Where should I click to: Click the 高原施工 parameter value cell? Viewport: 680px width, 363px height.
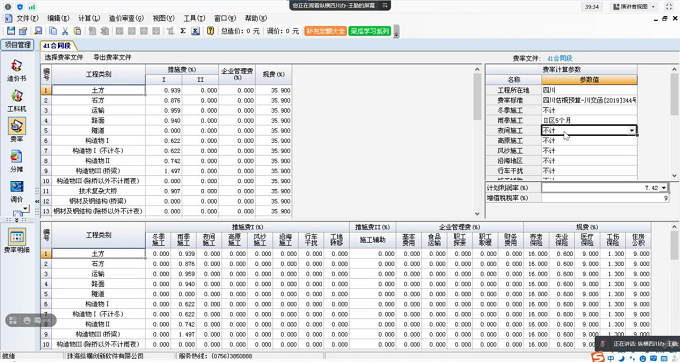click(589, 141)
